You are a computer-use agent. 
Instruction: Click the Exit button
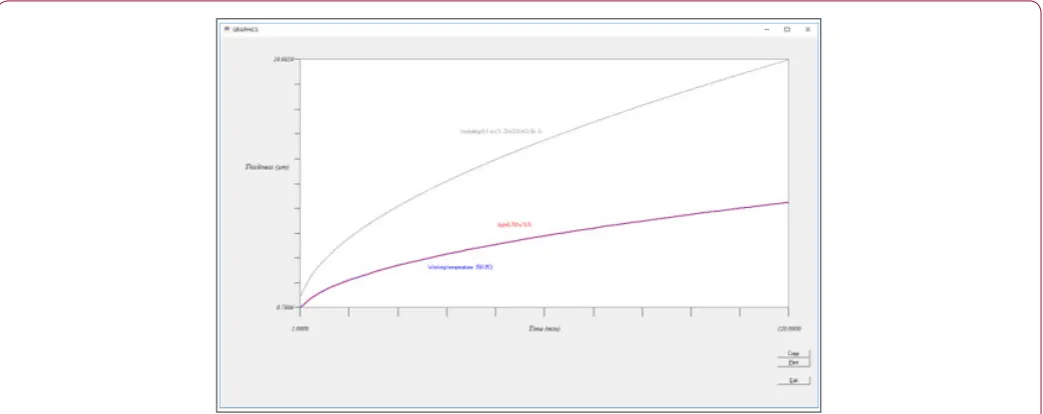[x=793, y=381]
